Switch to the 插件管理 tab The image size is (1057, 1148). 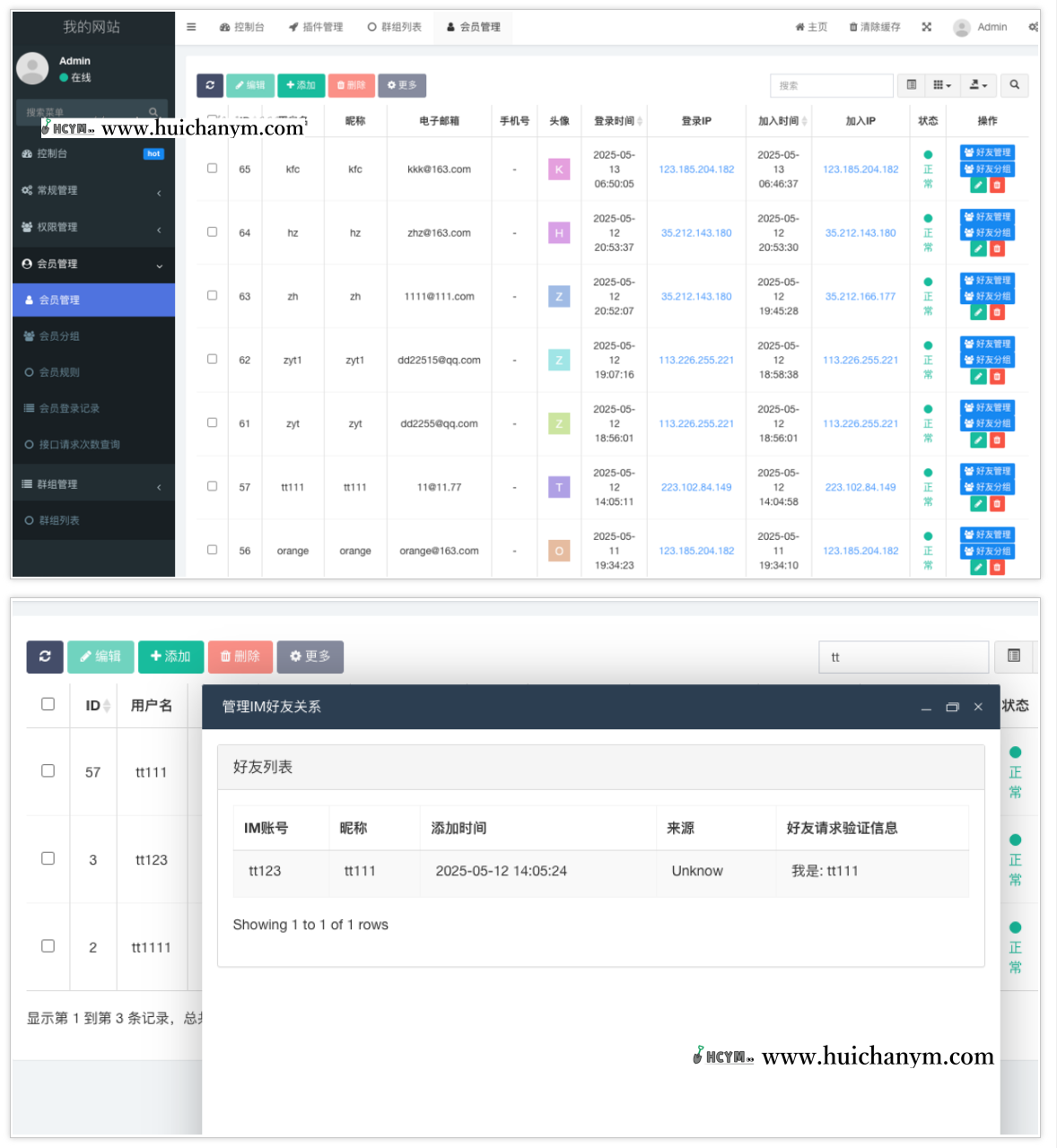pyautogui.click(x=316, y=27)
